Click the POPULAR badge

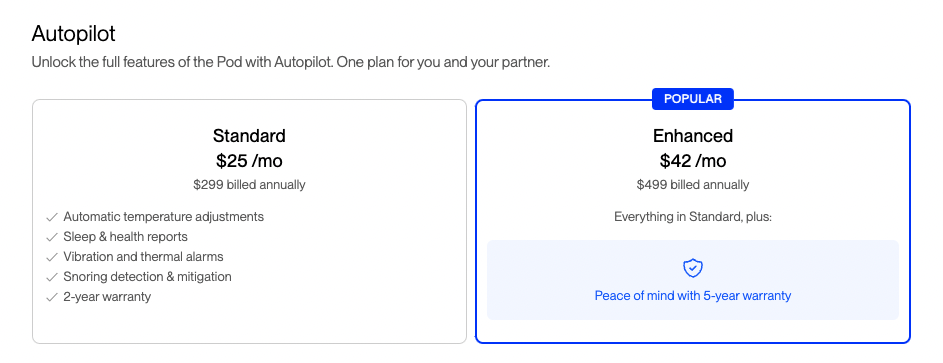point(693,99)
